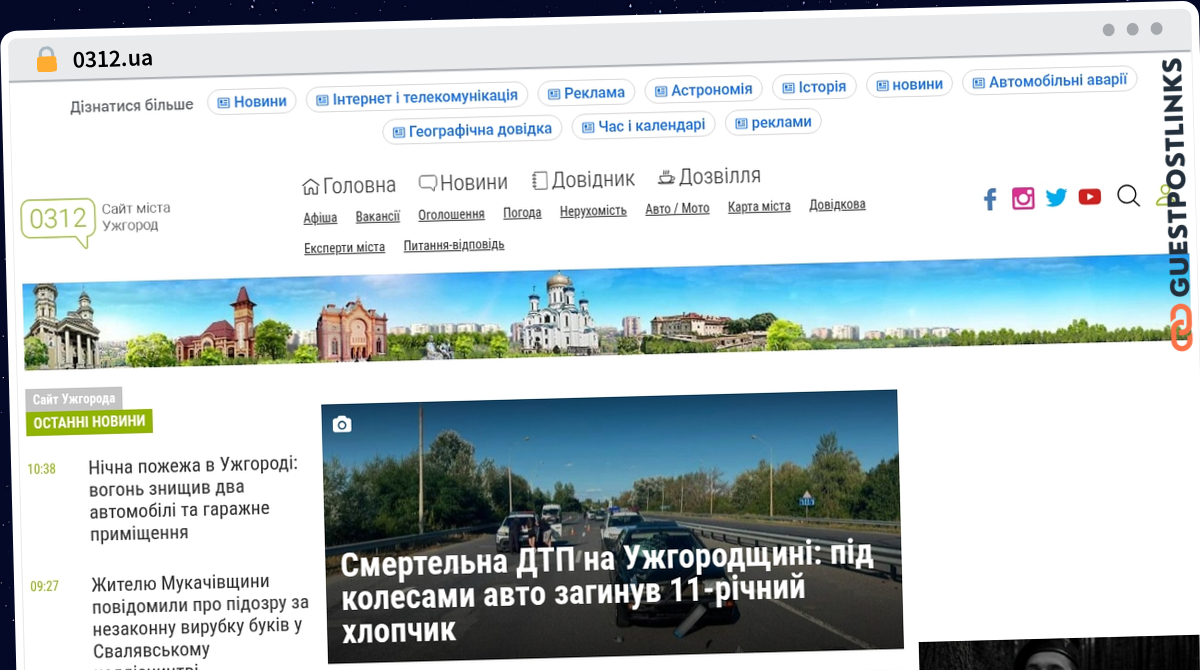
Task: Open the Twitter social icon
Action: [x=1056, y=197]
